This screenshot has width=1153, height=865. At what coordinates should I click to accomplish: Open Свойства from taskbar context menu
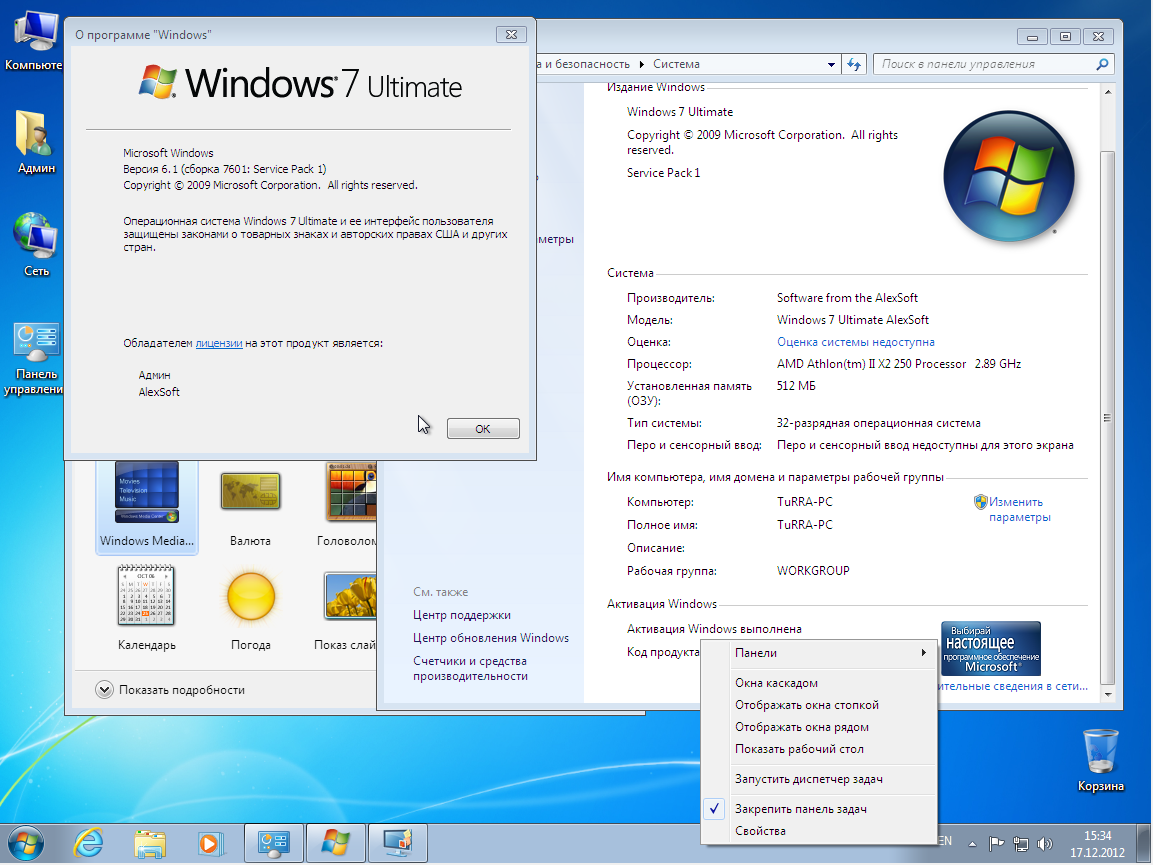click(819, 831)
